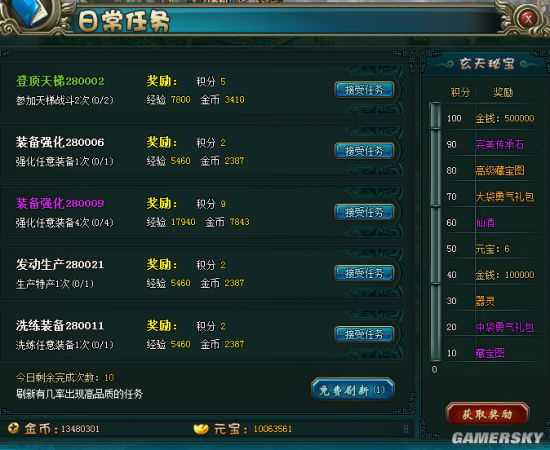This screenshot has width=550, height=450.
Task: Accept the 登顶天梯280002 task
Action: pos(364,90)
